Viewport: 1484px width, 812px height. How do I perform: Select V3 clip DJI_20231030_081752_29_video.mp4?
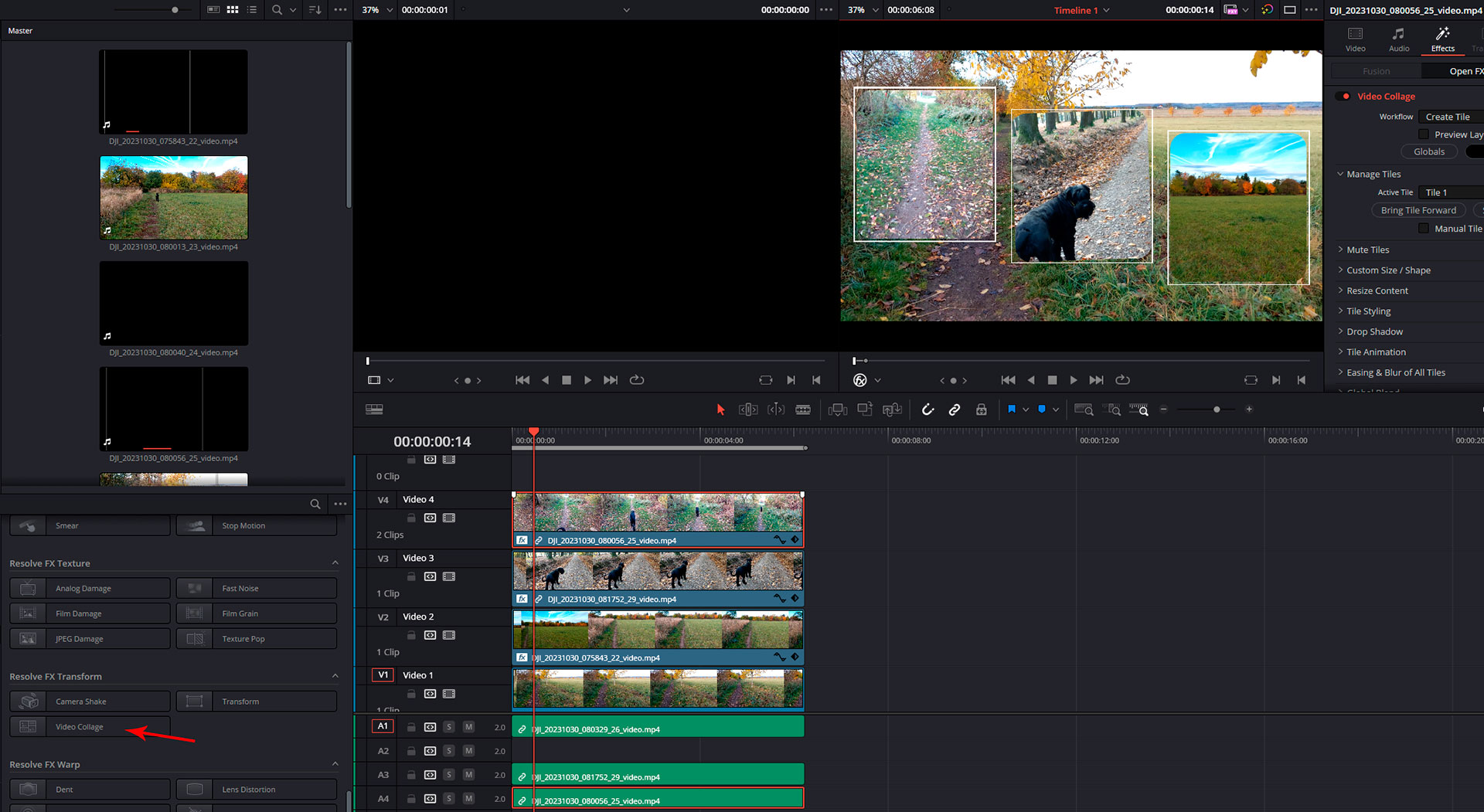point(658,578)
